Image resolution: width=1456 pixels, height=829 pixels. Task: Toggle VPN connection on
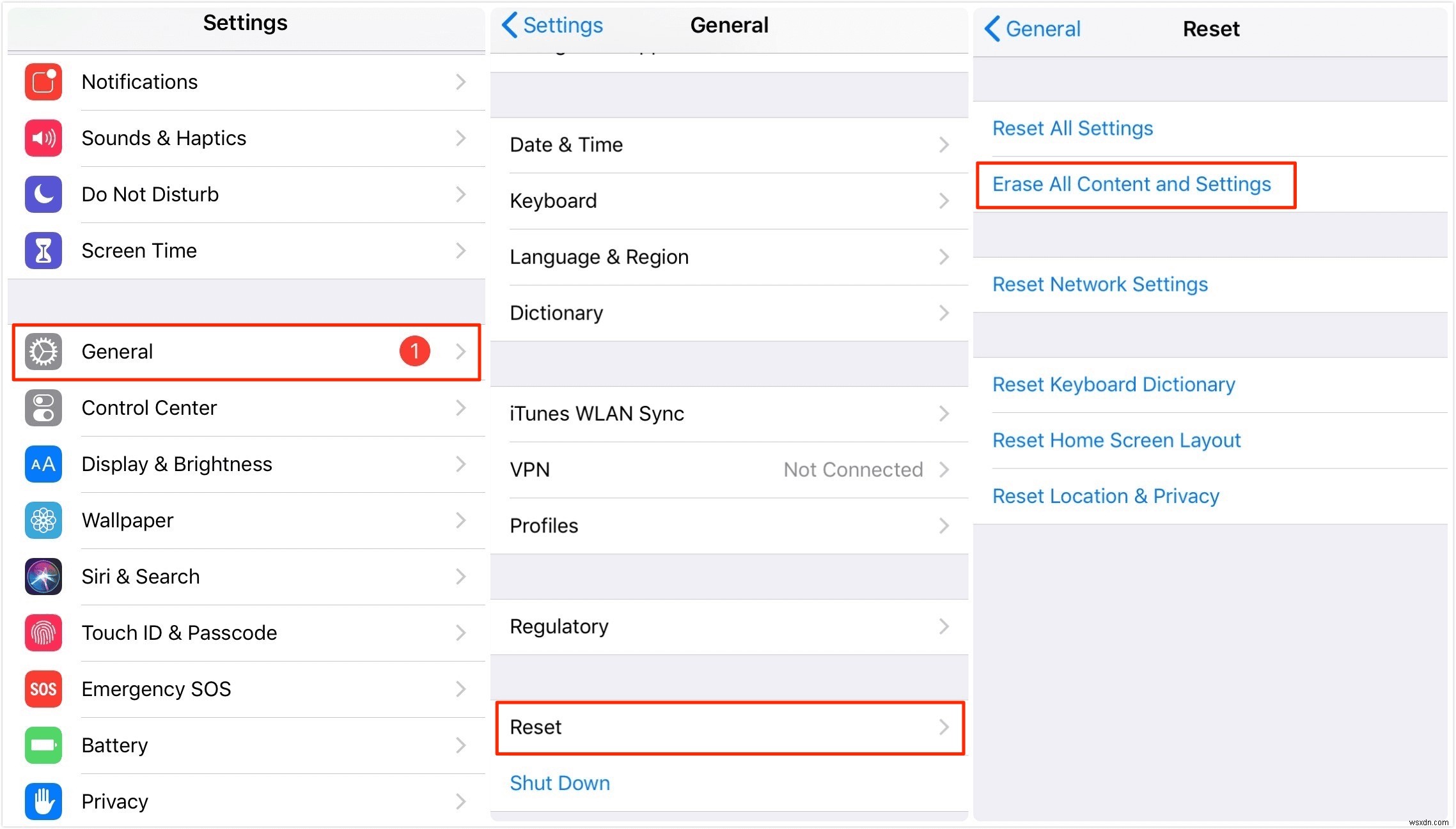728,470
